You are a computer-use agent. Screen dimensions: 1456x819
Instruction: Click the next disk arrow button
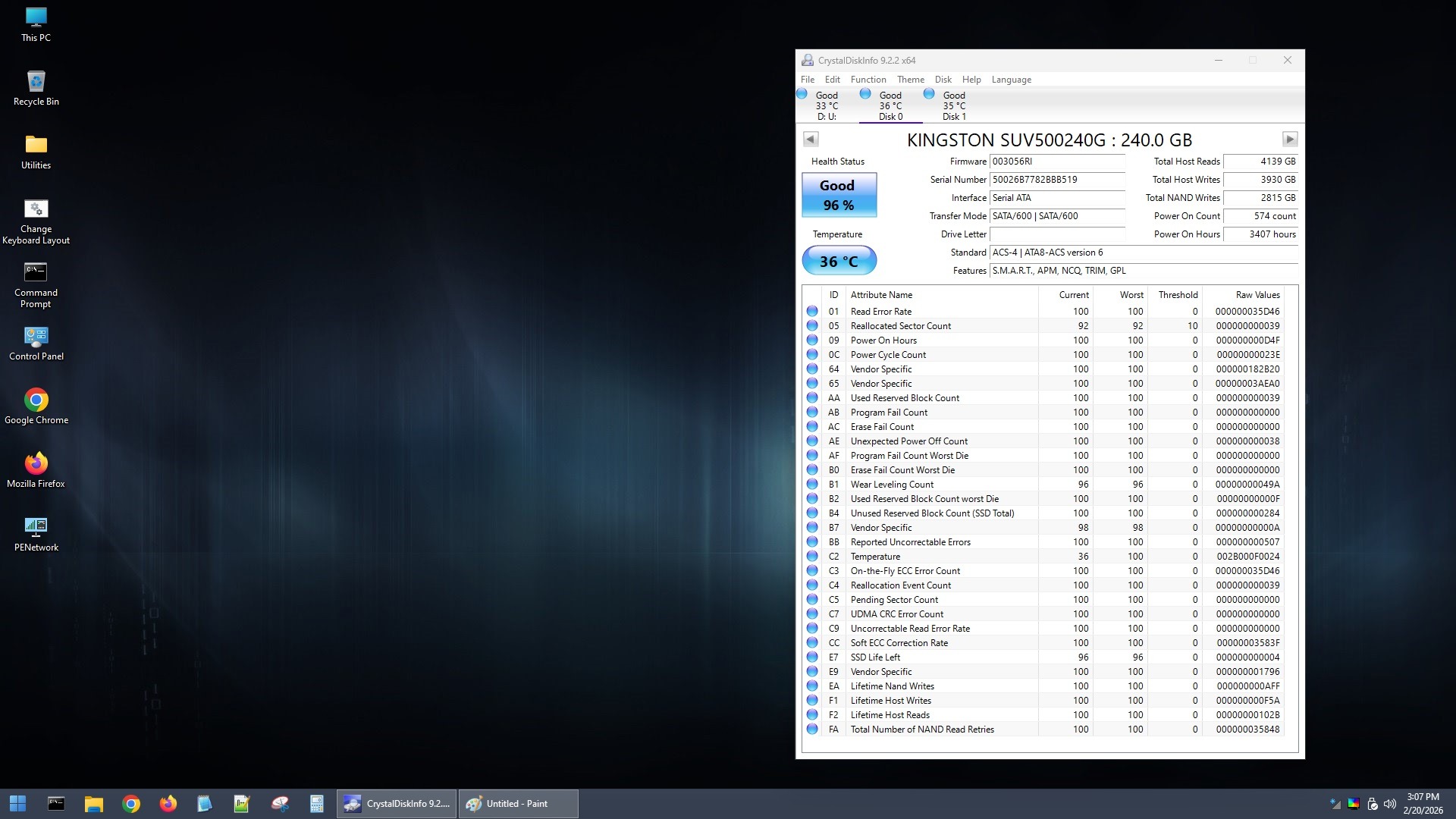pyautogui.click(x=1289, y=140)
